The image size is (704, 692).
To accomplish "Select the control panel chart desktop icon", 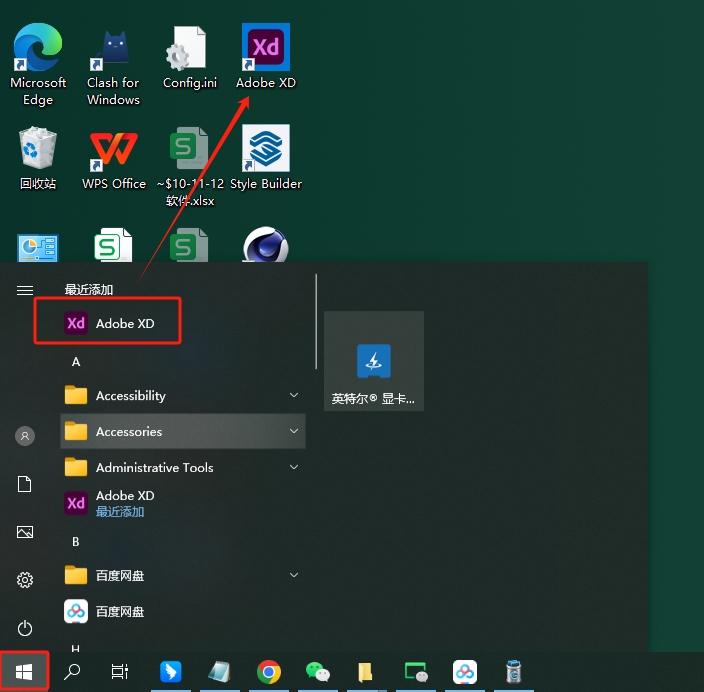I will point(38,247).
